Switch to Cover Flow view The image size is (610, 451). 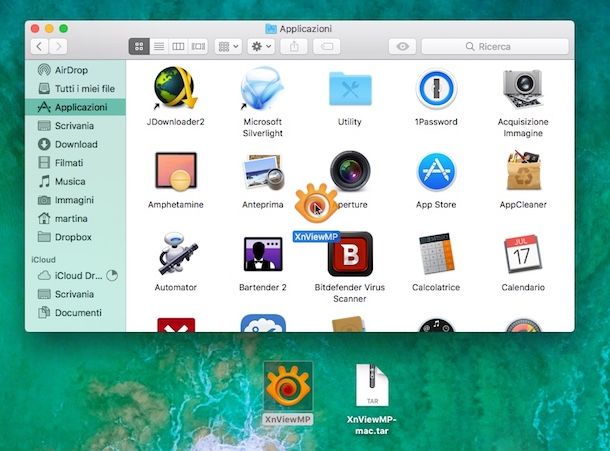click(x=198, y=47)
